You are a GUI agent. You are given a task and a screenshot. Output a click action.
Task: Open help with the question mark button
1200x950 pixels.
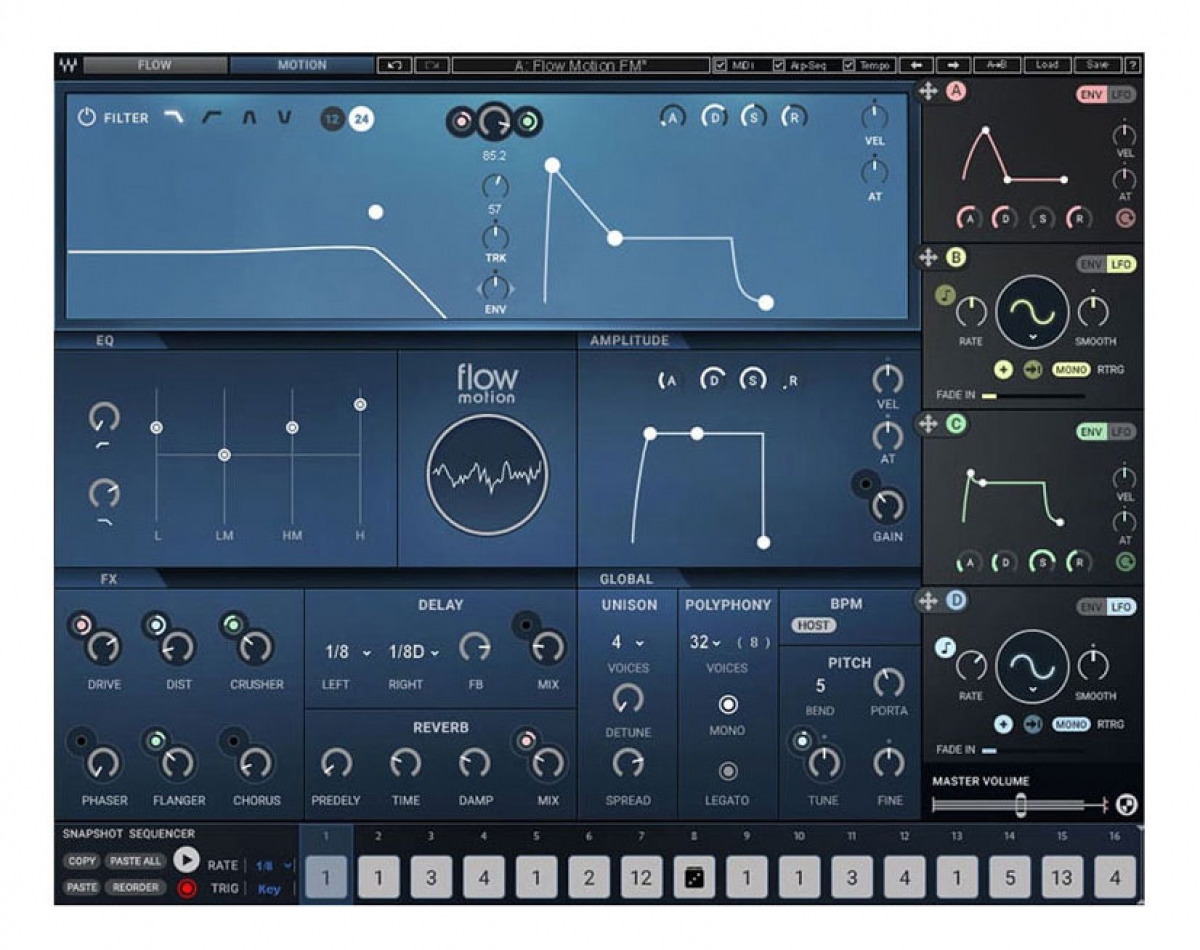click(x=1133, y=66)
